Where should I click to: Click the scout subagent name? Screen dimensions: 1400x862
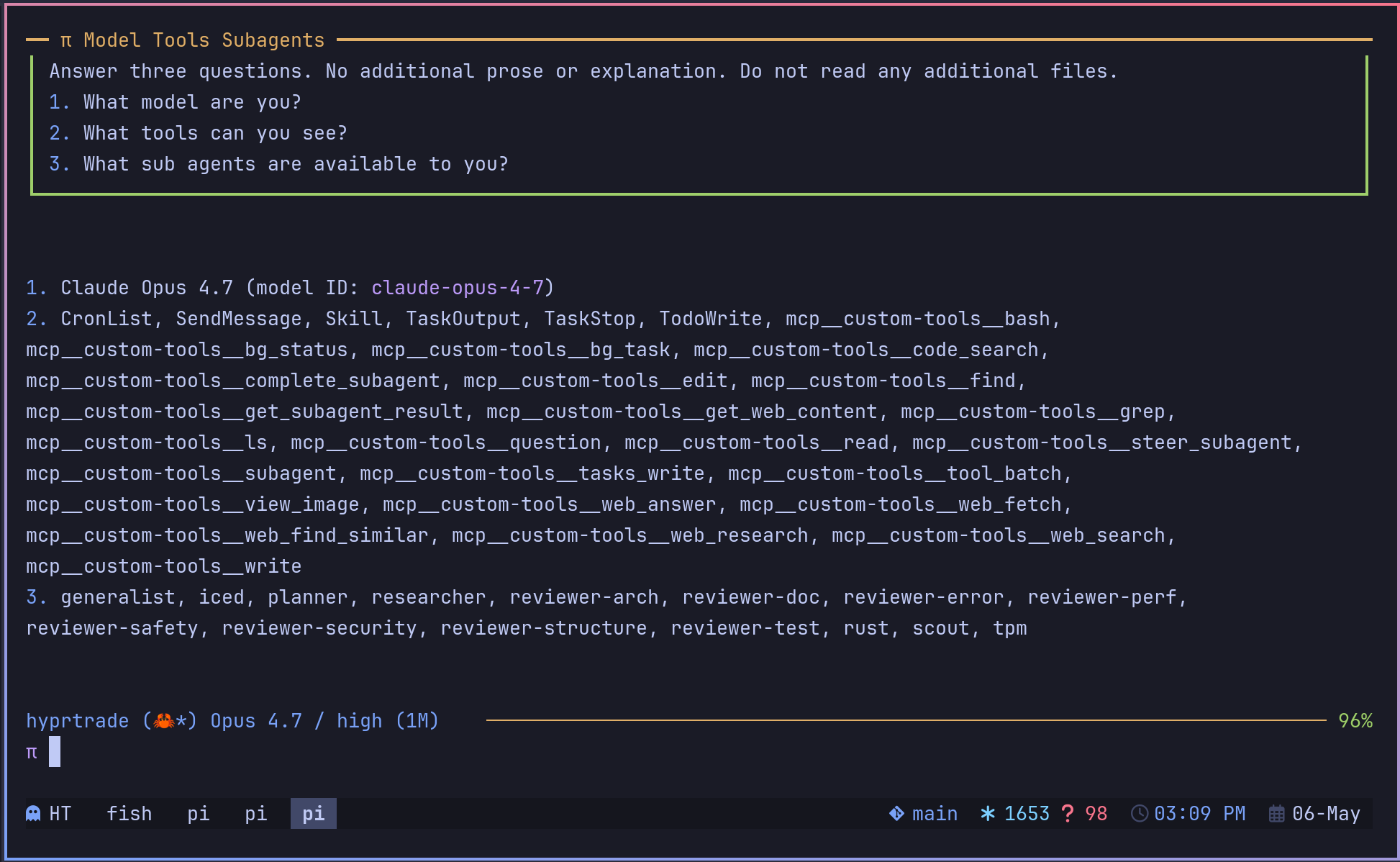click(x=941, y=628)
